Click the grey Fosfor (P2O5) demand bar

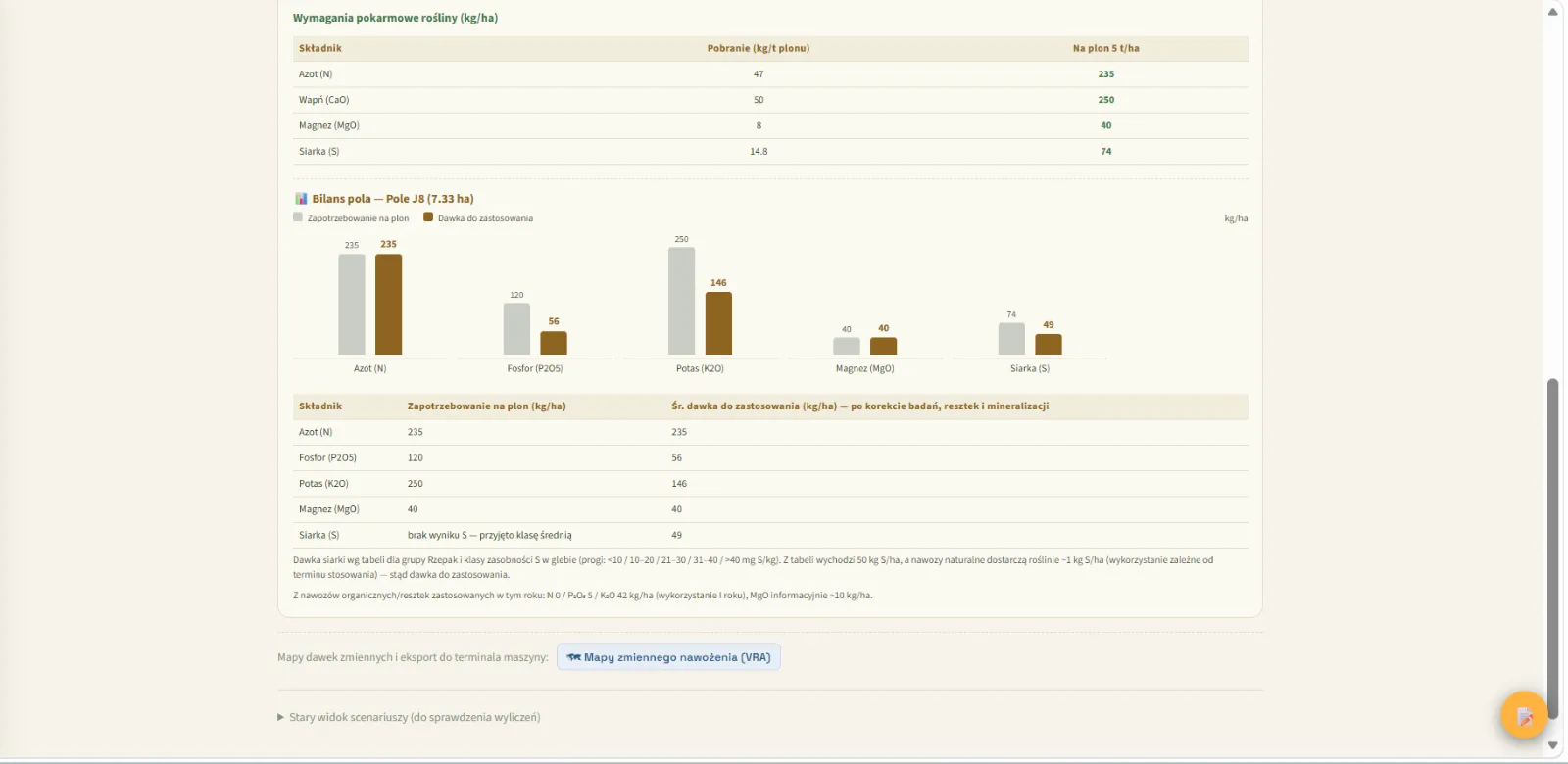516,329
